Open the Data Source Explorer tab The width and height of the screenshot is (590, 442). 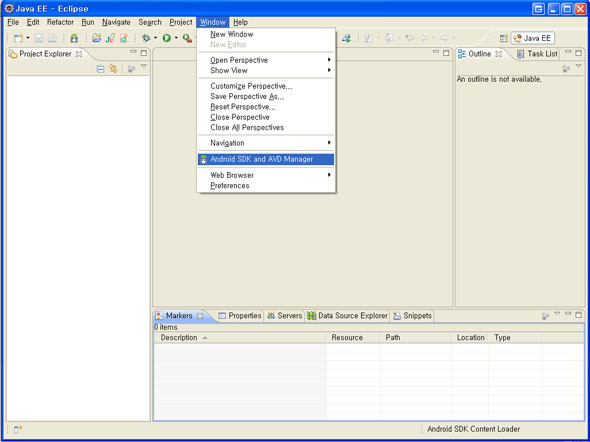pyautogui.click(x=347, y=316)
